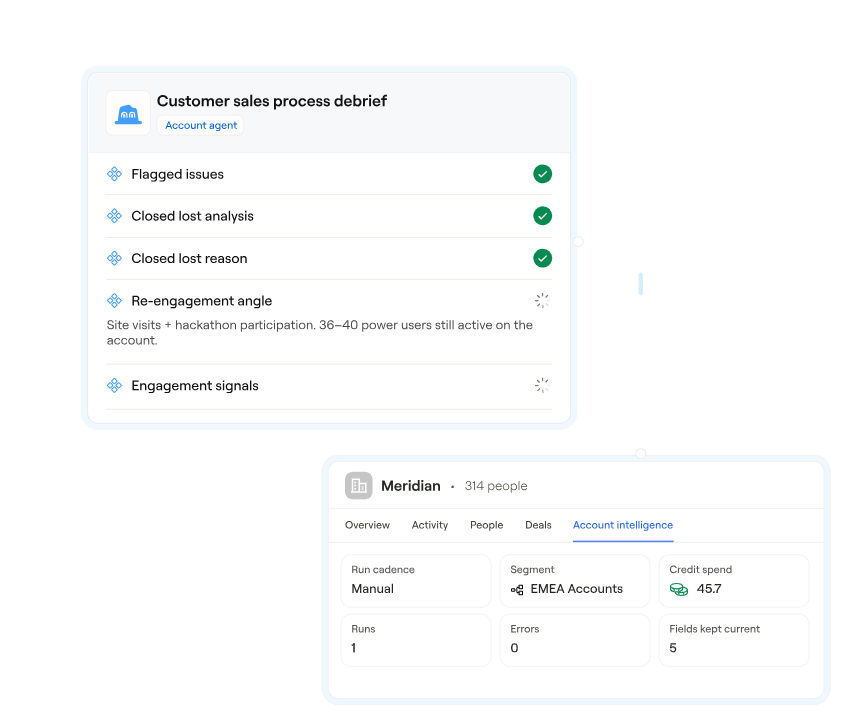The height and width of the screenshot is (722, 866).
Task: Switch to the Overview tab
Action: point(367,525)
